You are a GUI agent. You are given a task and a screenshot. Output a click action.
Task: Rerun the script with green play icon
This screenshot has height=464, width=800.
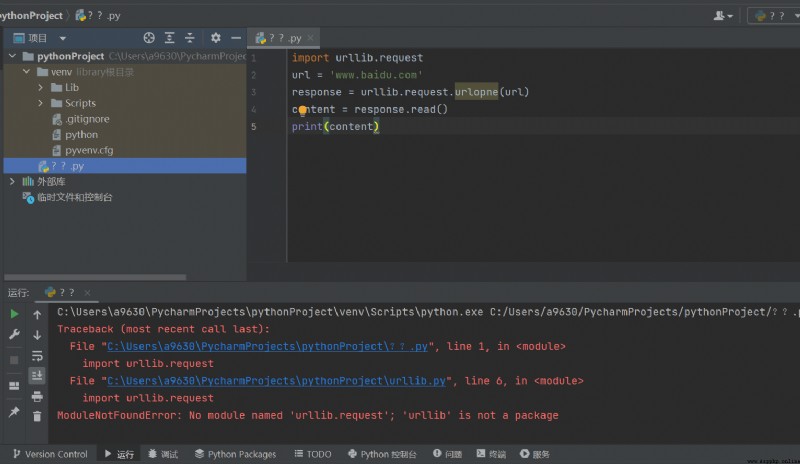[x=14, y=314]
